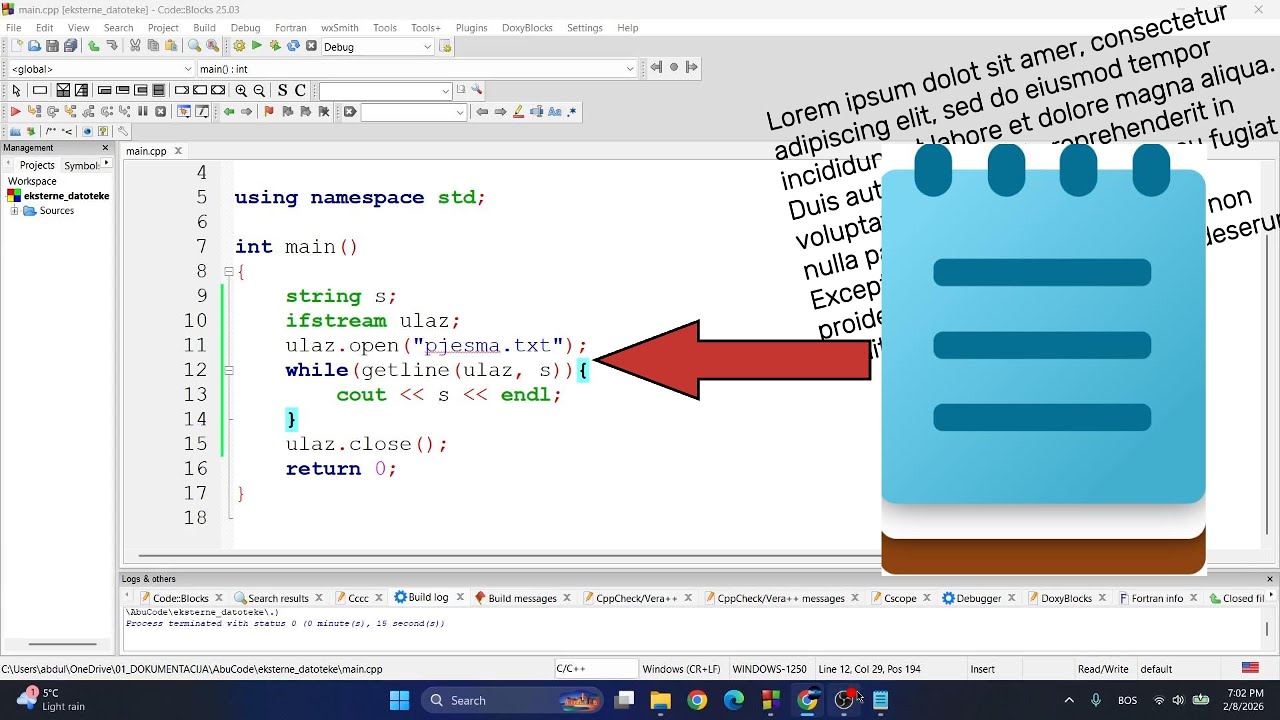
Task: Cut selection using the scissors icon
Action: click(x=135, y=46)
